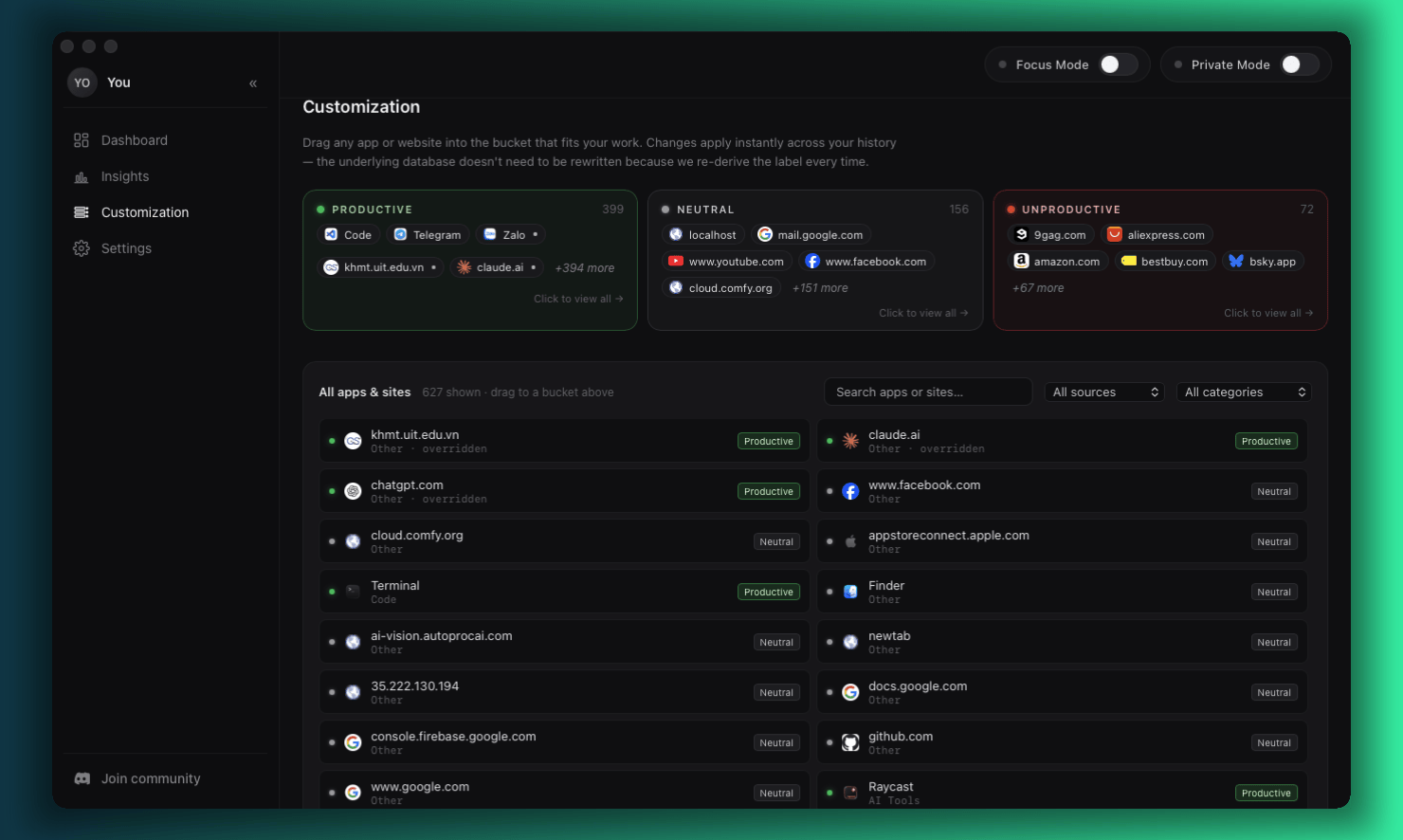Image resolution: width=1403 pixels, height=840 pixels.
Task: Click the Discord icon beside Join community
Action: click(82, 778)
